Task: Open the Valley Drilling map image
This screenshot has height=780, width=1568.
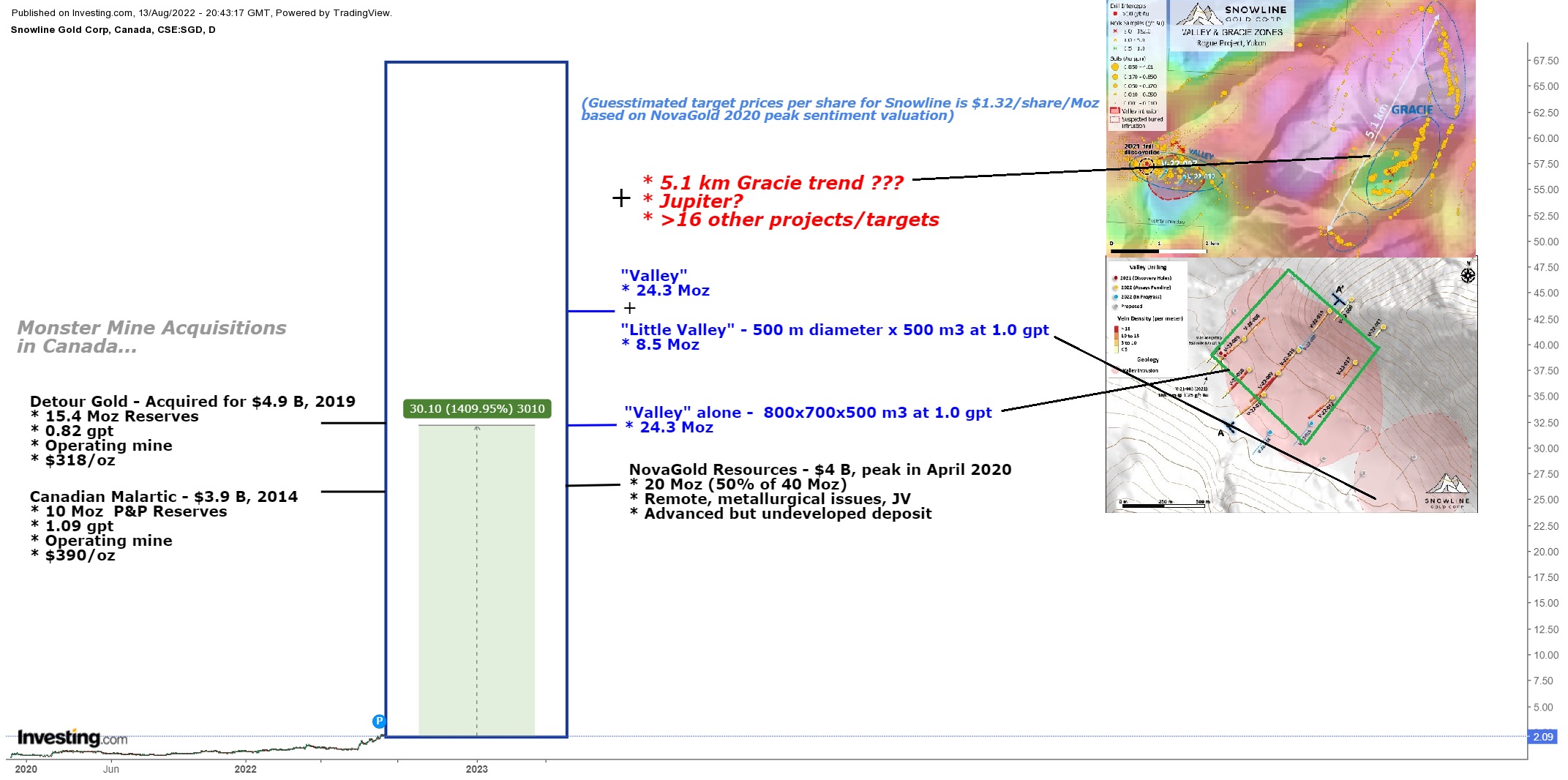Action: pos(1291,384)
